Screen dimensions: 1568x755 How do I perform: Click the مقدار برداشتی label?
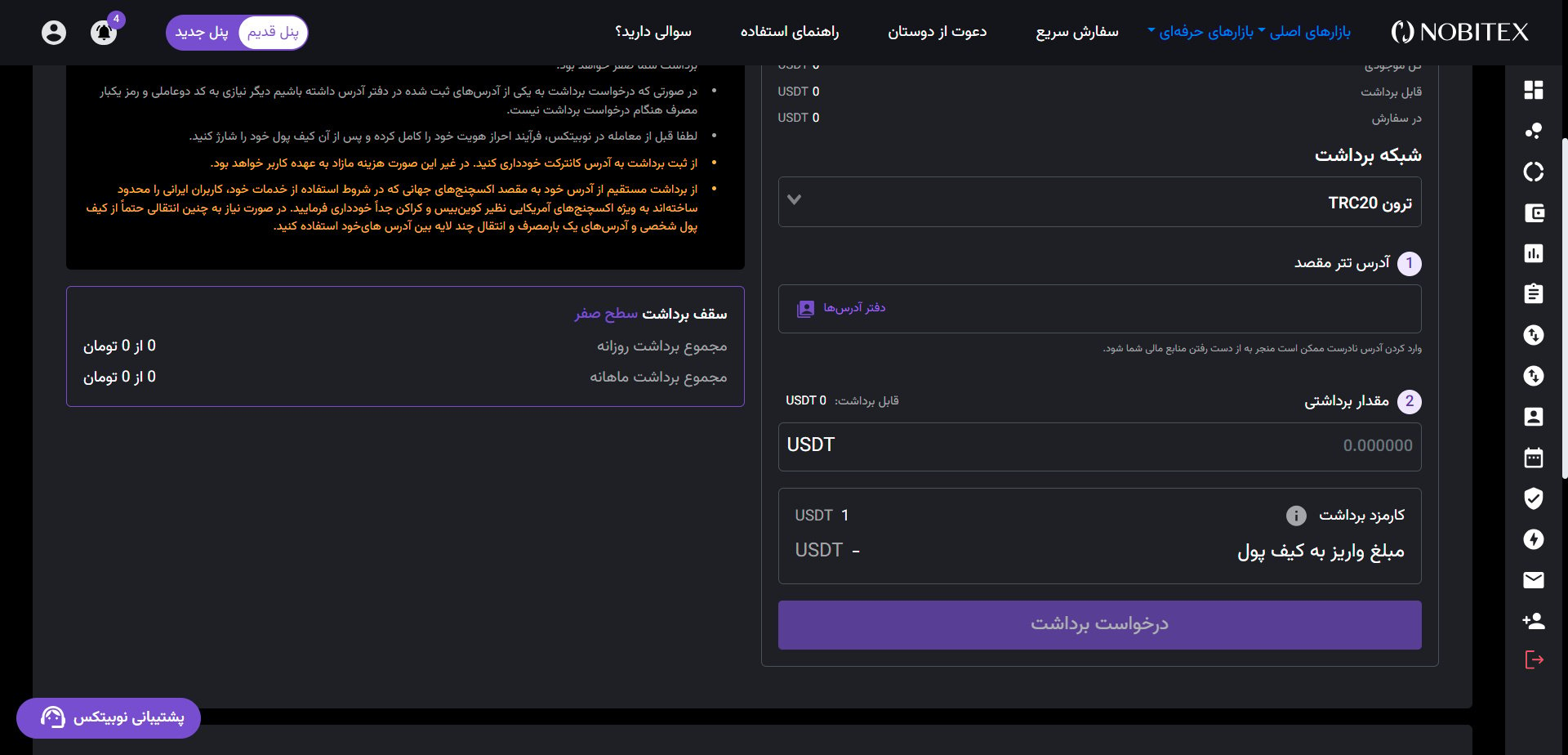tap(1347, 401)
